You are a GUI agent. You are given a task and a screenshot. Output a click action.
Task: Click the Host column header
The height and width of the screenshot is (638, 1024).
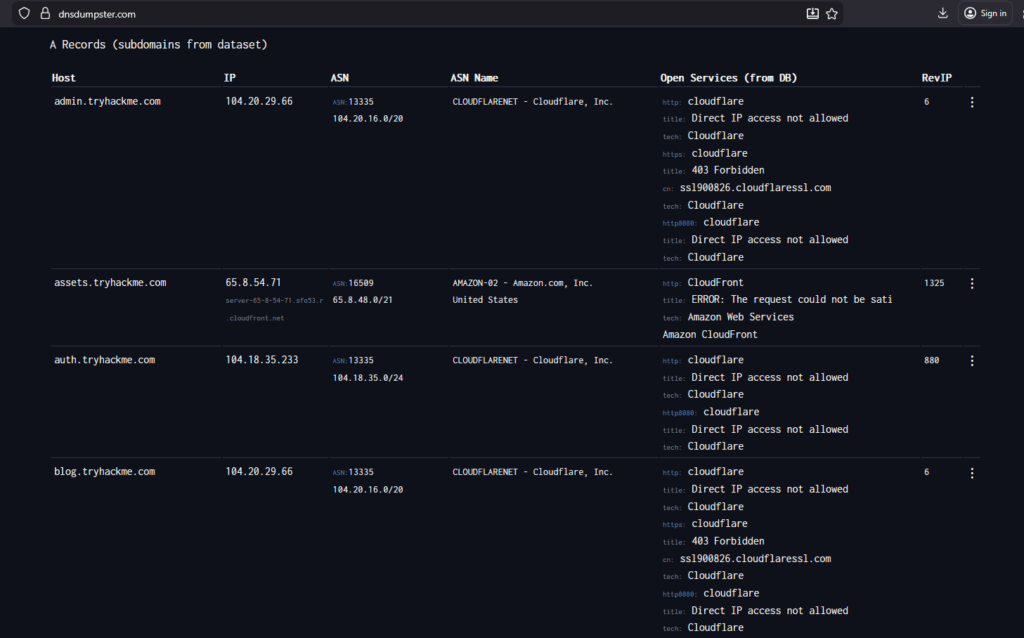tap(63, 78)
